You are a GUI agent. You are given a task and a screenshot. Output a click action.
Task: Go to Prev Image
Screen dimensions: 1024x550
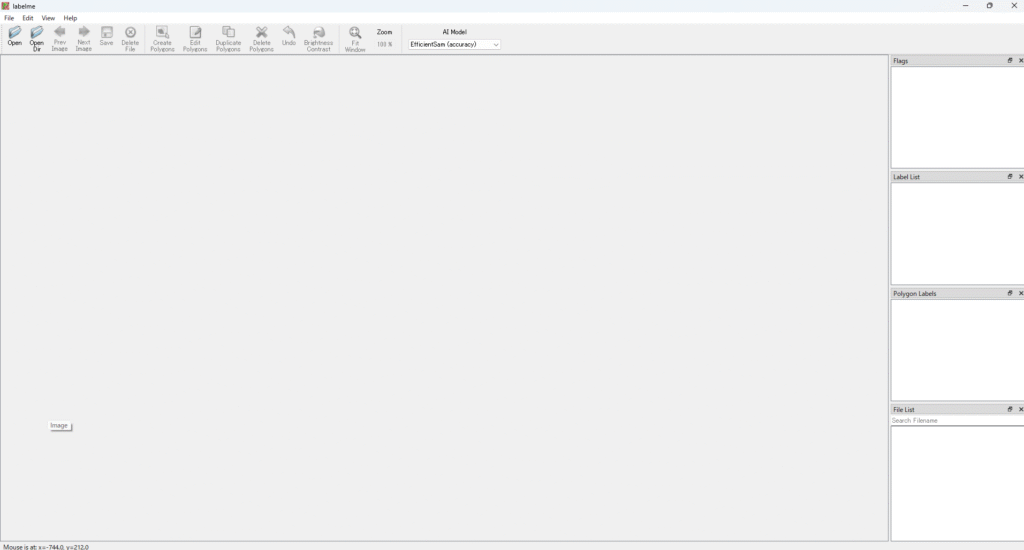click(60, 33)
